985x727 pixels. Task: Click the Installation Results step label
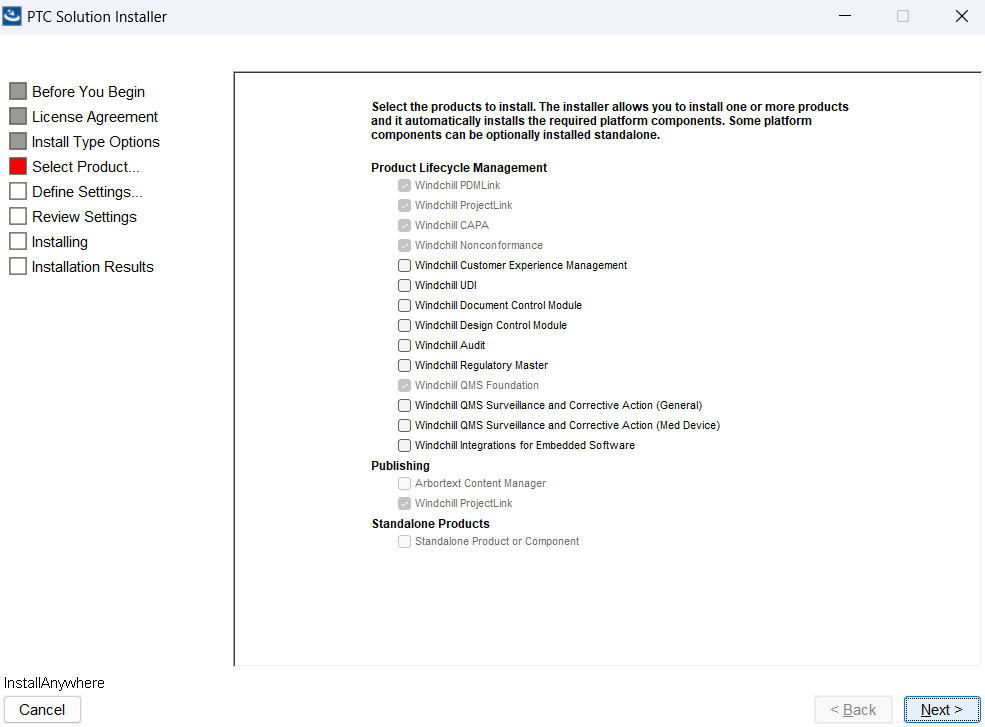point(92,267)
